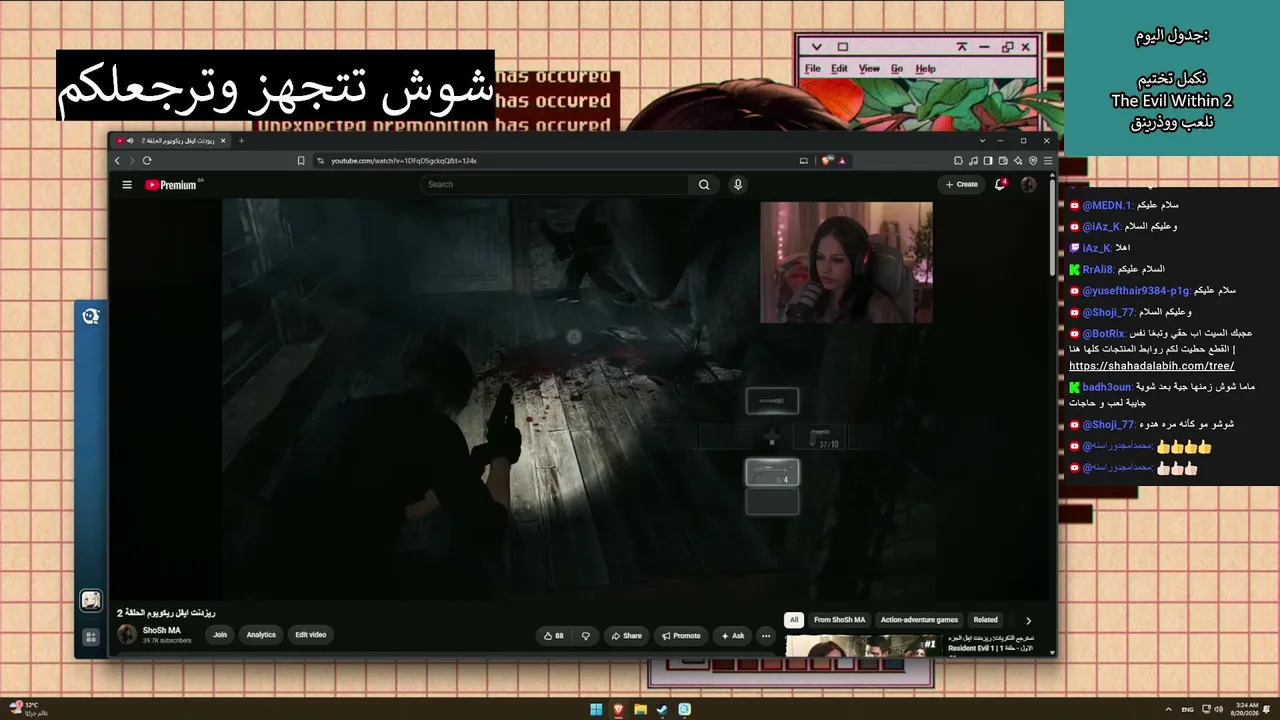This screenshot has width=1280, height=720.
Task: Open the browser tab search dropdown
Action: tap(982, 141)
